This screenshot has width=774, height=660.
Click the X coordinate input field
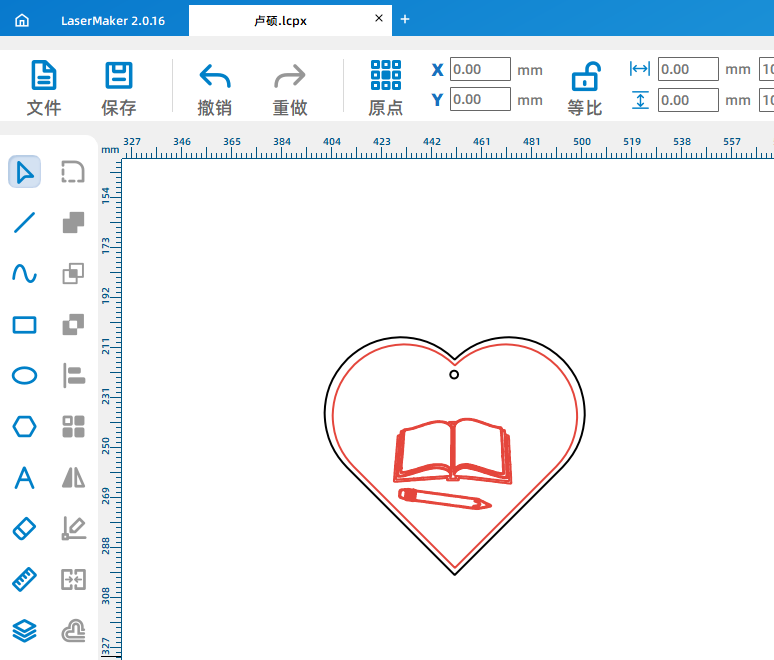480,69
